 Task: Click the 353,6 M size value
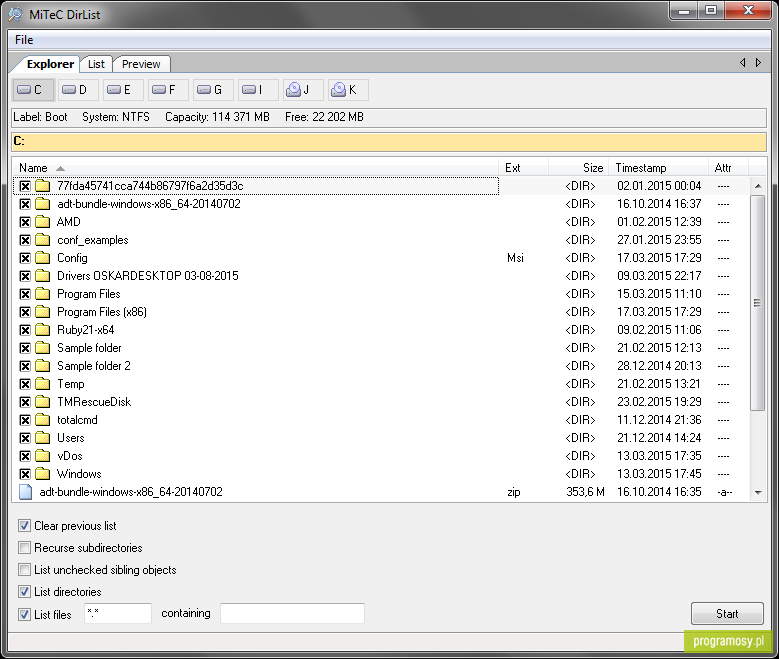585,492
